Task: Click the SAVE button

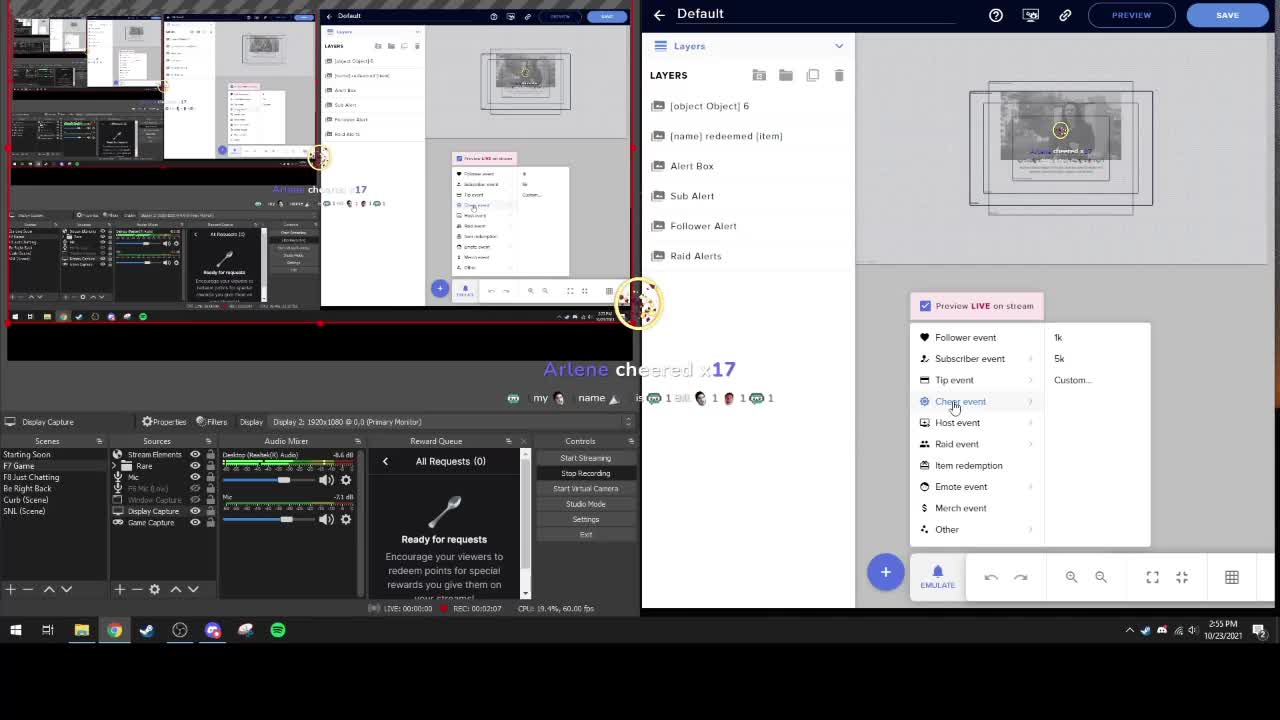Action: 1227,14
